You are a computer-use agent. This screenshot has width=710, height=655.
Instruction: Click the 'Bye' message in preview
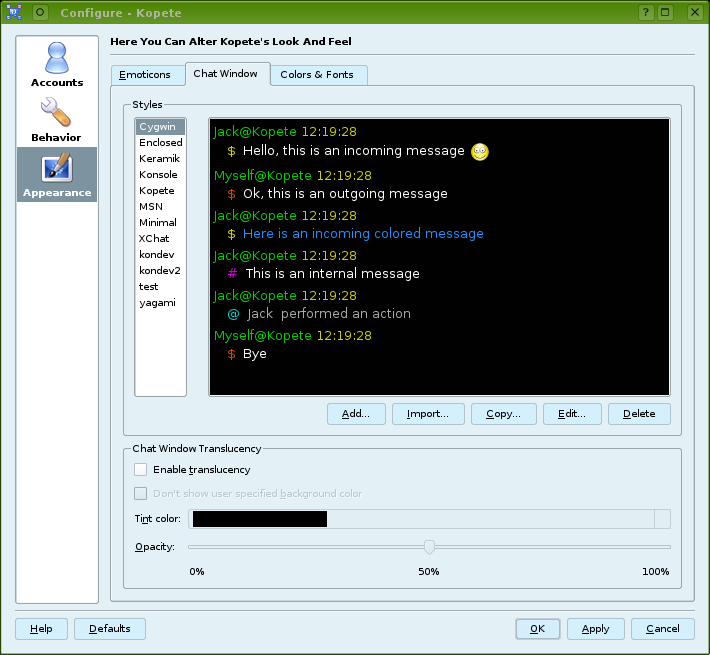254,354
